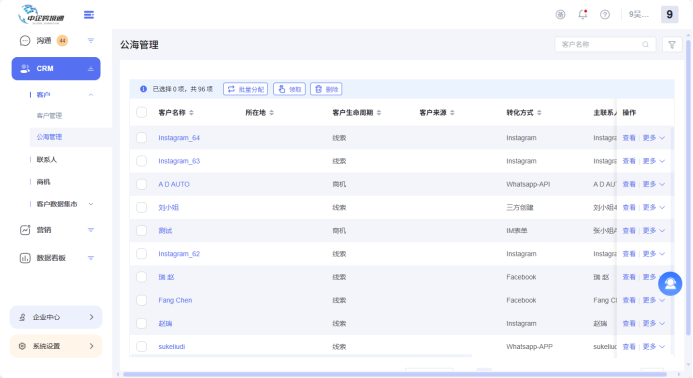Open notifications bell icon
This screenshot has width=693, height=378.
pos(583,15)
